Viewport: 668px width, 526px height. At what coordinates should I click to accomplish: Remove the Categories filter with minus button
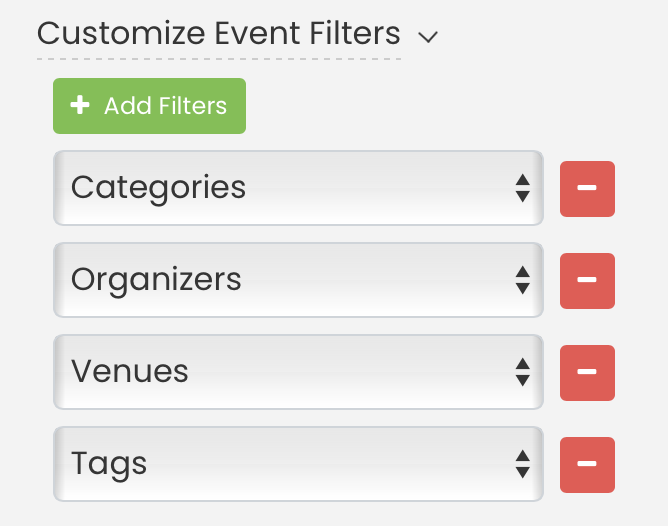tap(587, 189)
